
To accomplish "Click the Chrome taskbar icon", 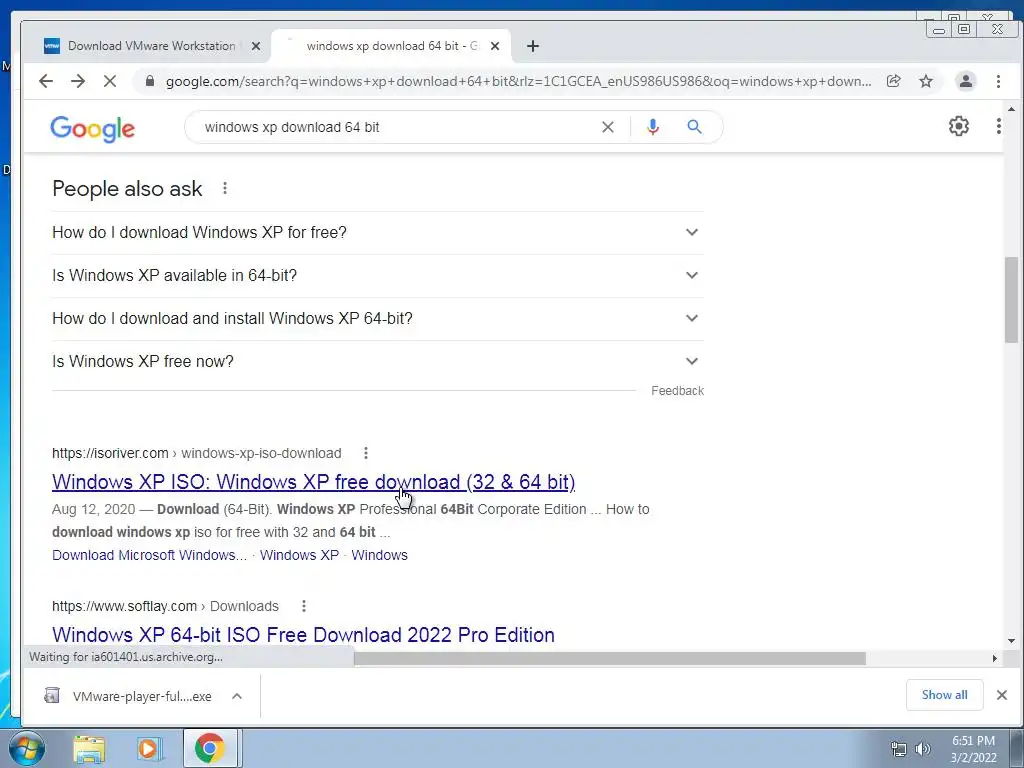I will click(x=209, y=748).
